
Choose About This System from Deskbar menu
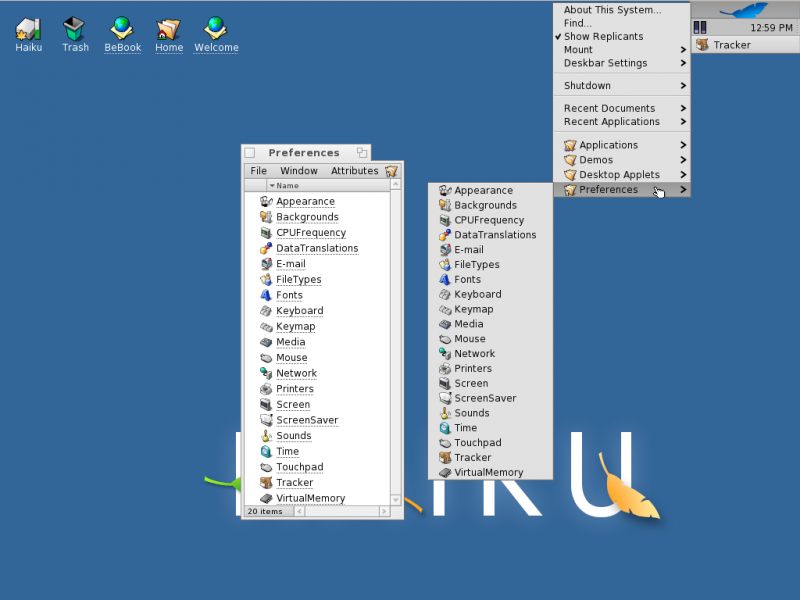[621, 10]
